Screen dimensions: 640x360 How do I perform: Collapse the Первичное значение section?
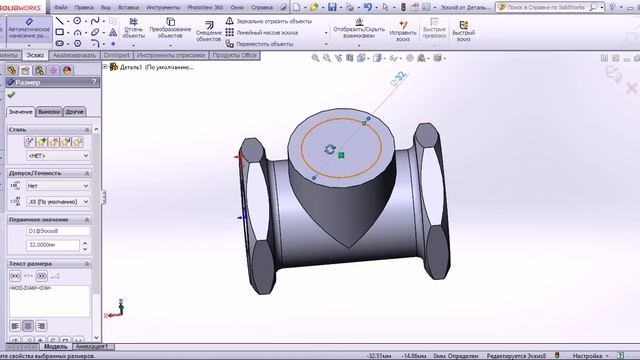(x=87, y=220)
